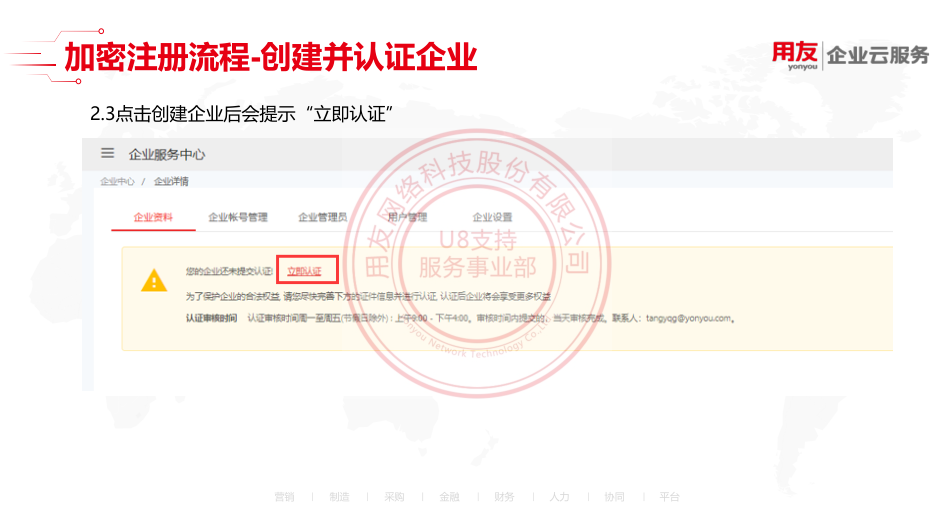The height and width of the screenshot is (527, 950).
Task: Click the 金融 footer item
Action: [x=450, y=497]
